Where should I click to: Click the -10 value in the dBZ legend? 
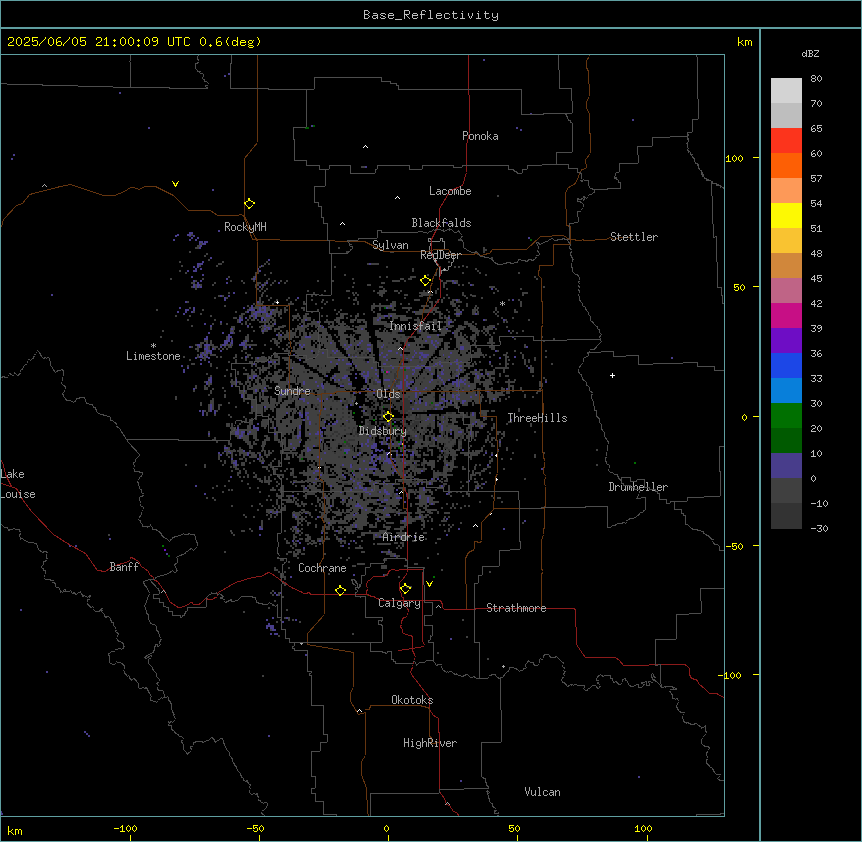click(819, 503)
